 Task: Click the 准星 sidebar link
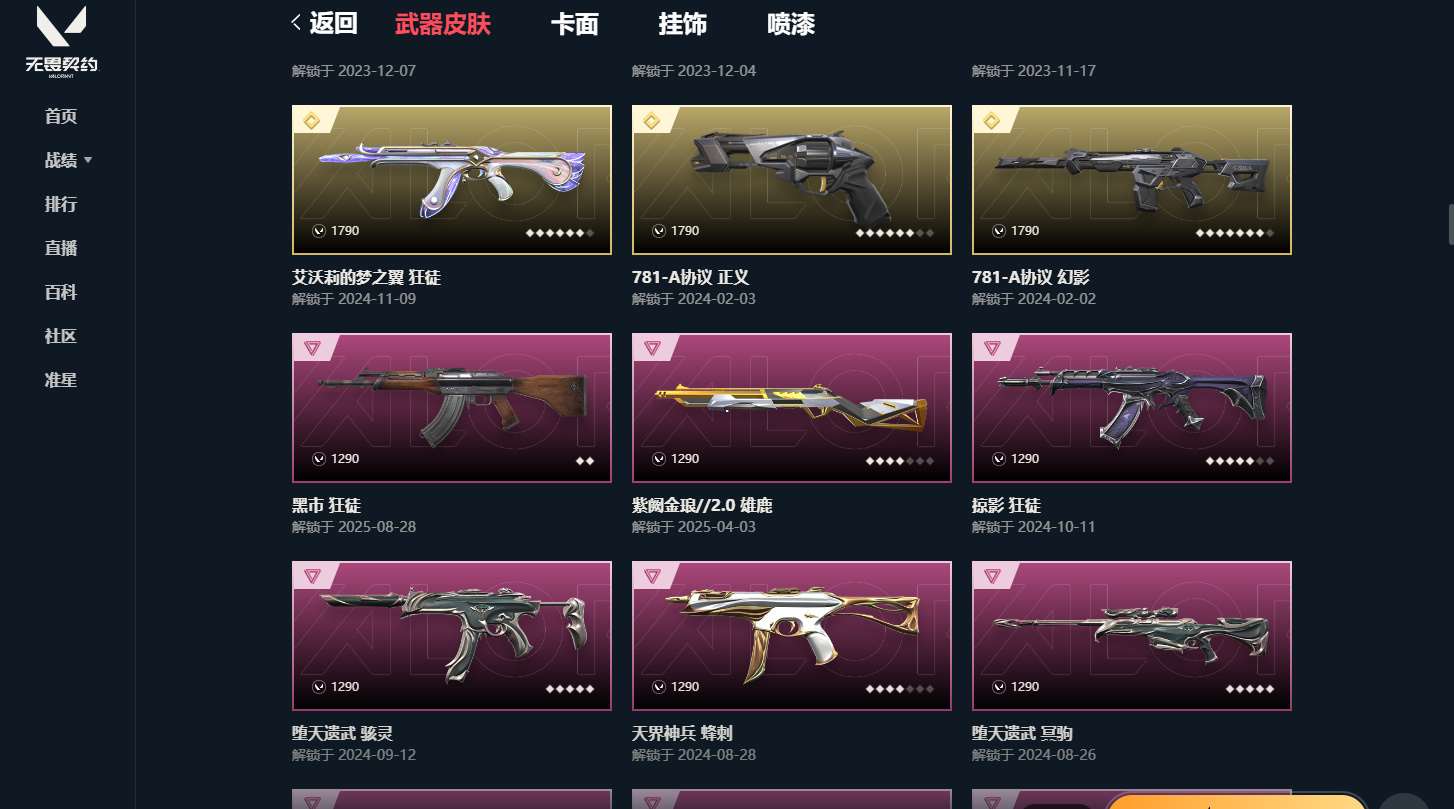61,380
